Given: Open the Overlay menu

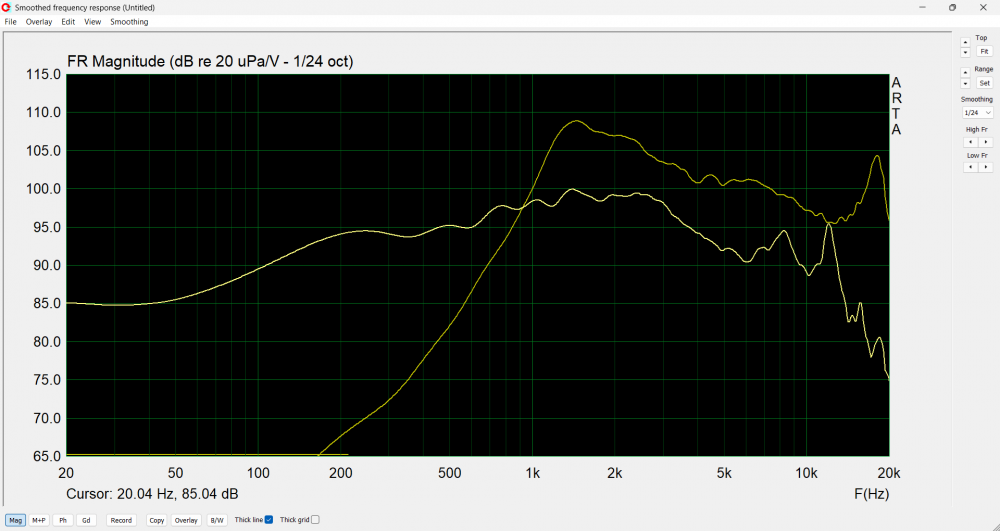Looking at the screenshot, I should point(39,22).
